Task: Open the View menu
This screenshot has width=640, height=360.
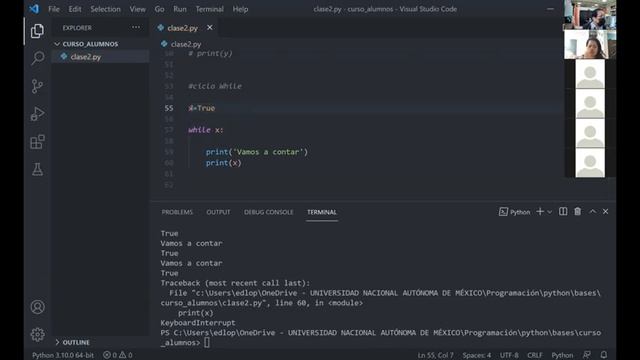Action: pyautogui.click(x=138, y=9)
